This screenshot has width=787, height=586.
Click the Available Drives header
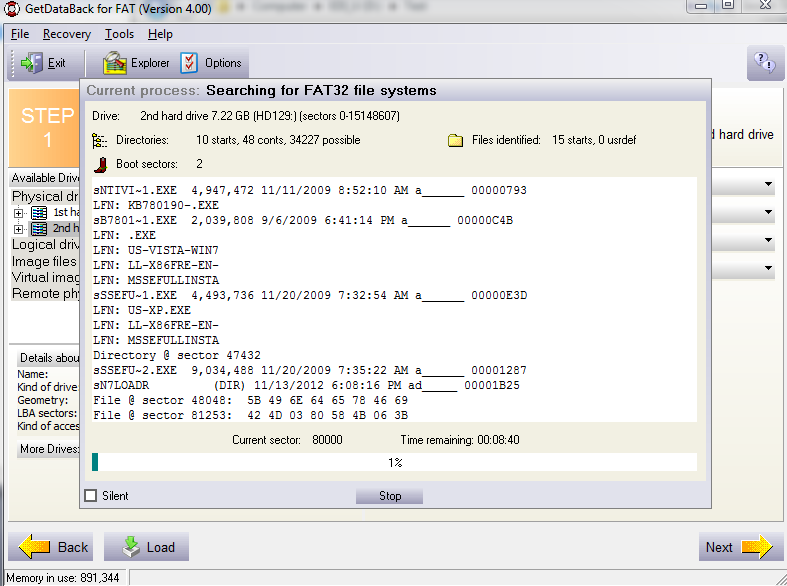coord(45,178)
